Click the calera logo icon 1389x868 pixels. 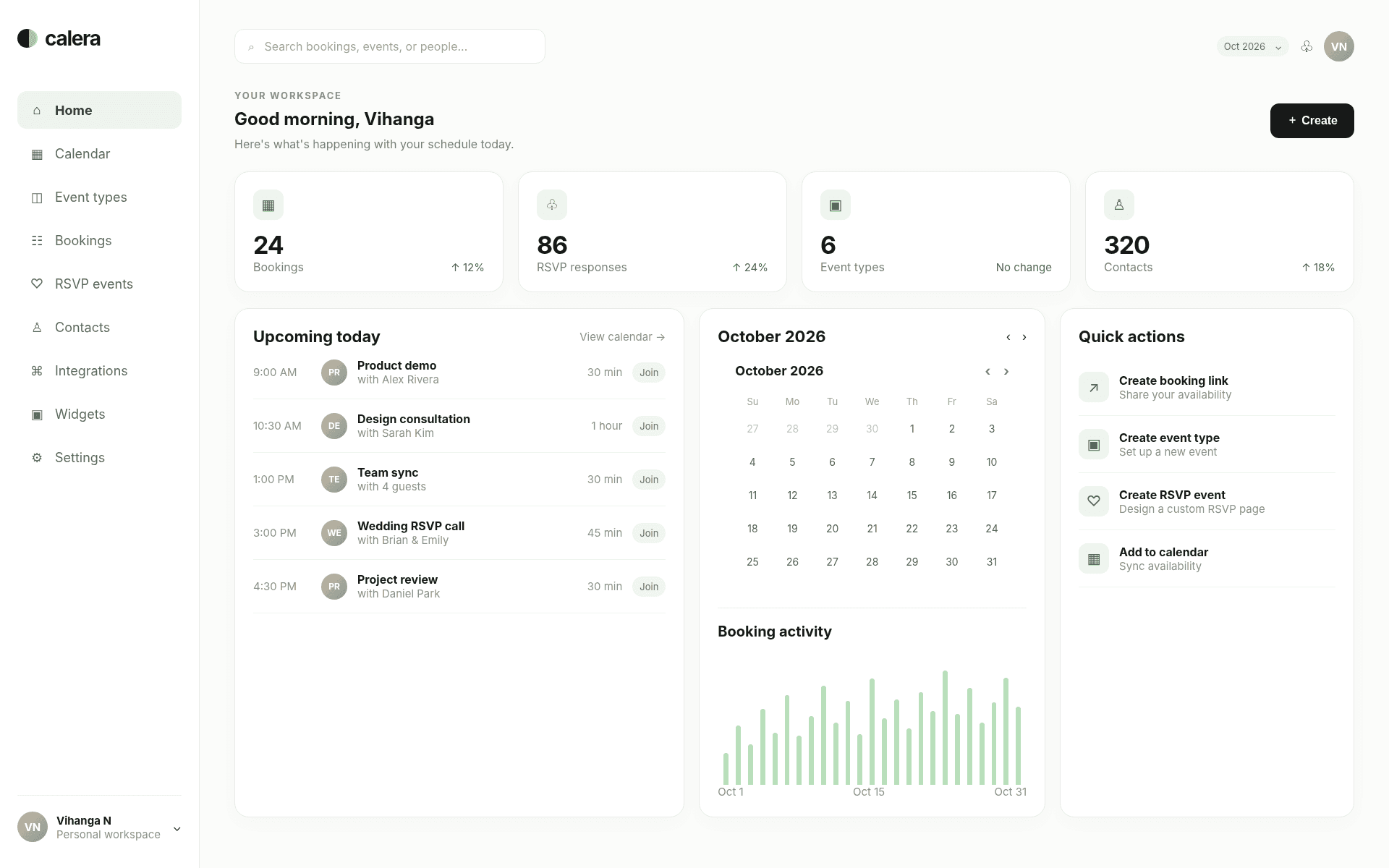27,38
